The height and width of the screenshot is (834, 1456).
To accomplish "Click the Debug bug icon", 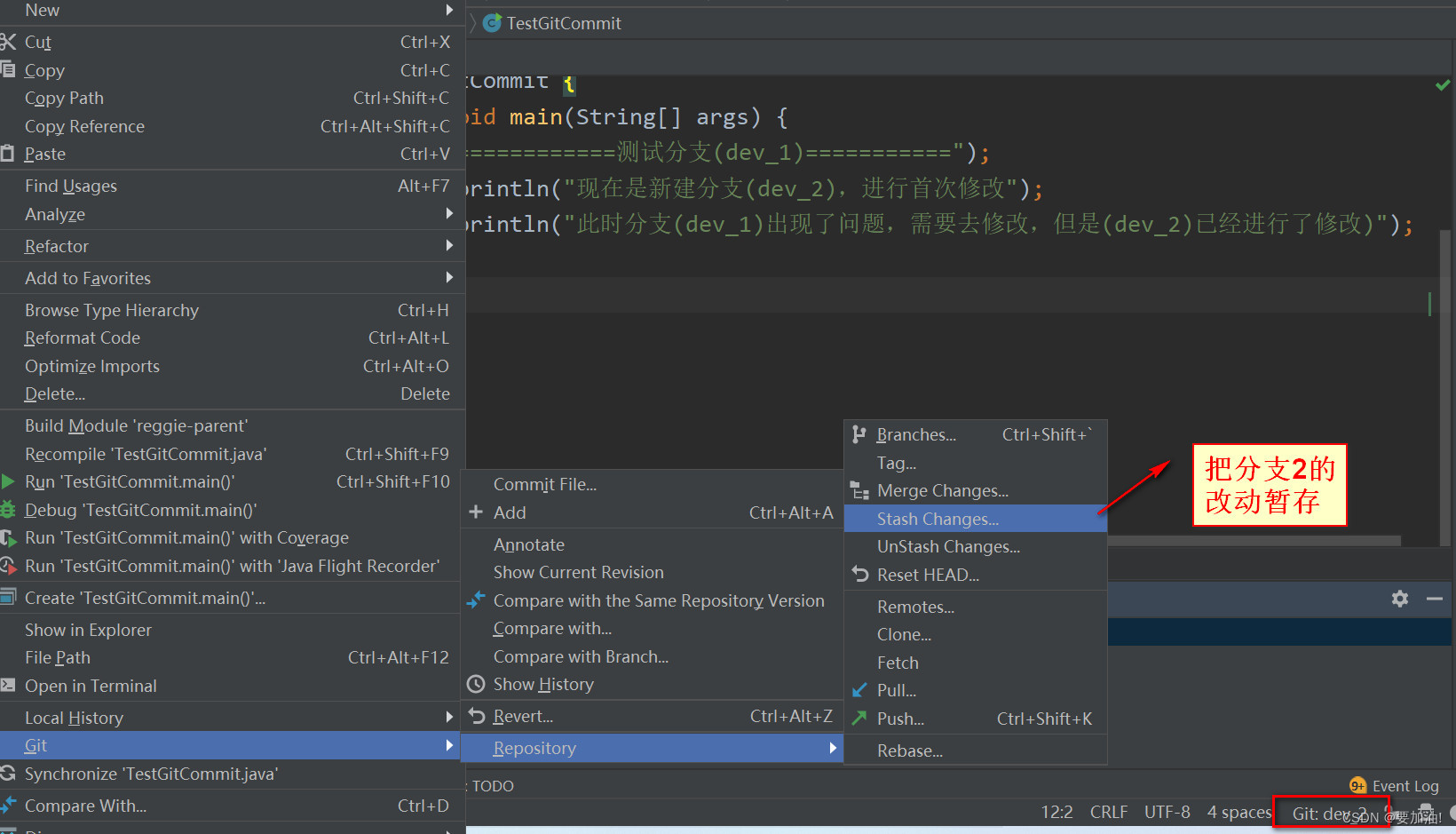I will click(8, 510).
